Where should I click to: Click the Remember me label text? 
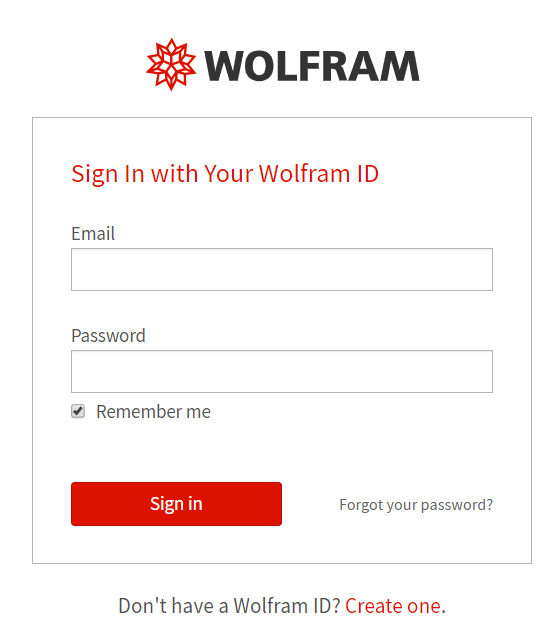[153, 412]
